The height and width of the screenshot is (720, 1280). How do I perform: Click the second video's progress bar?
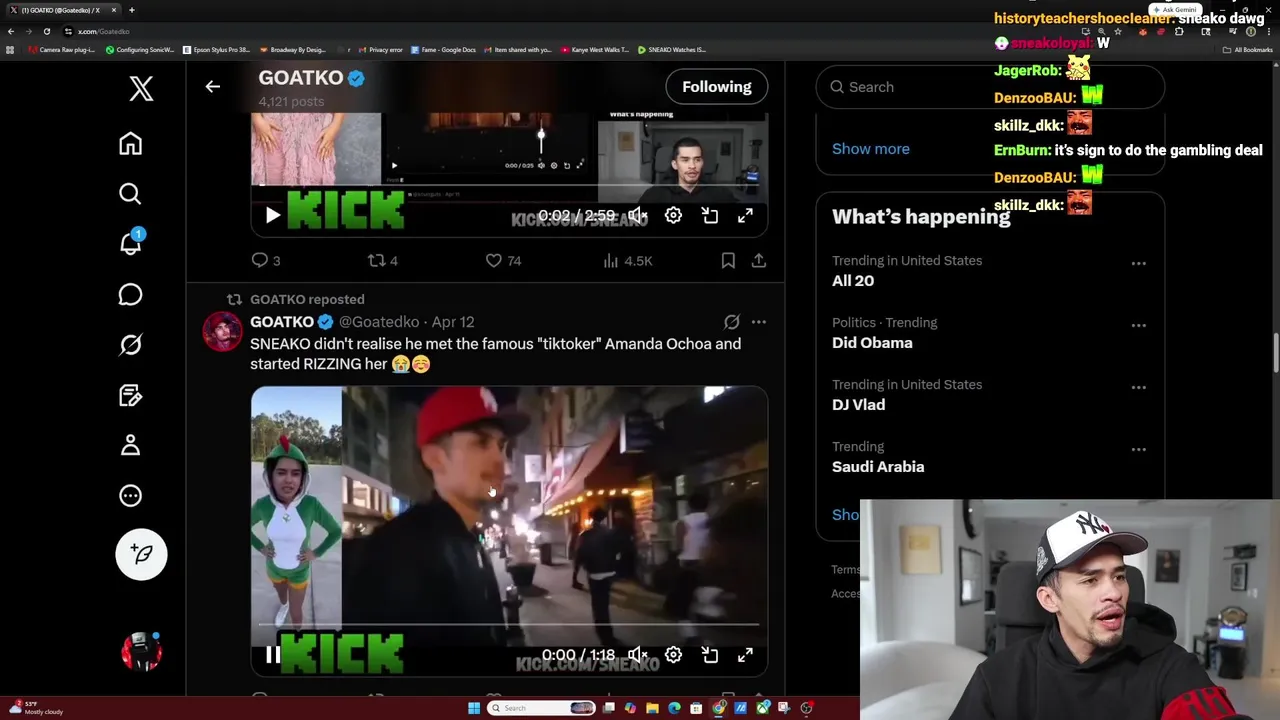click(509, 625)
